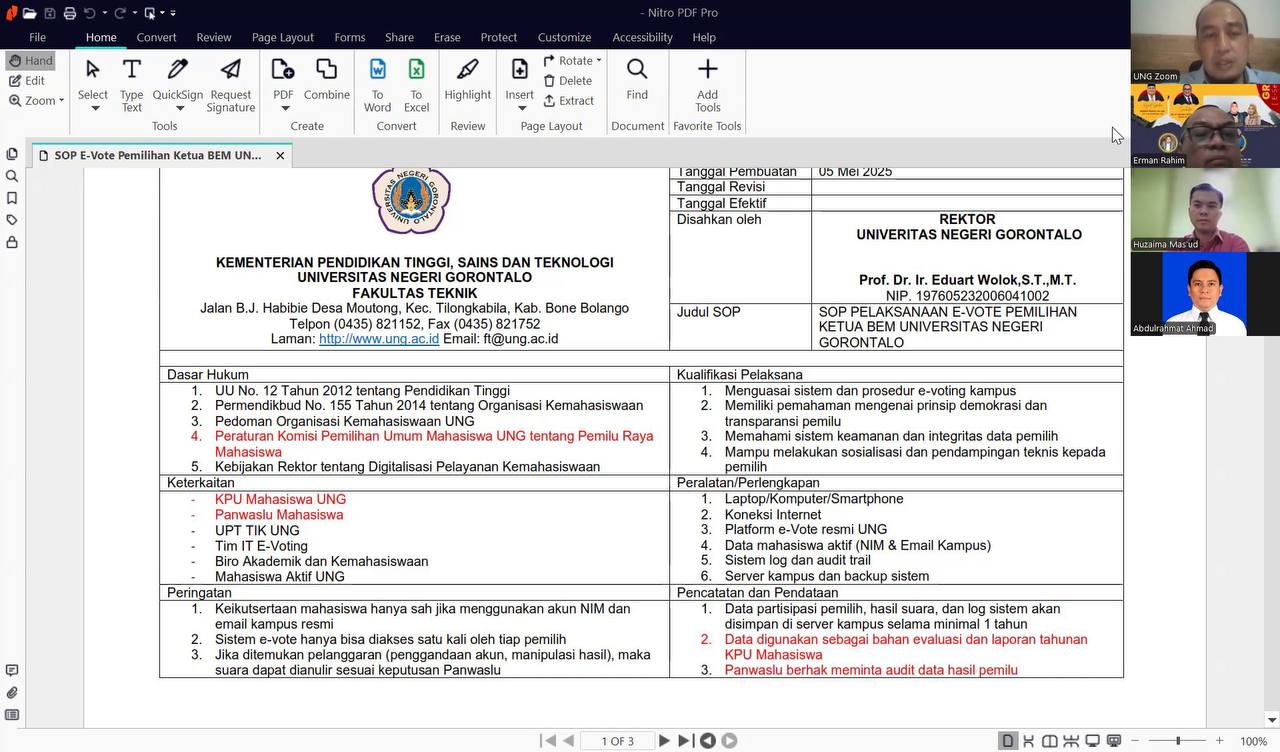1280x752 pixels.
Task: Click Extract pages button
Action: point(568,101)
